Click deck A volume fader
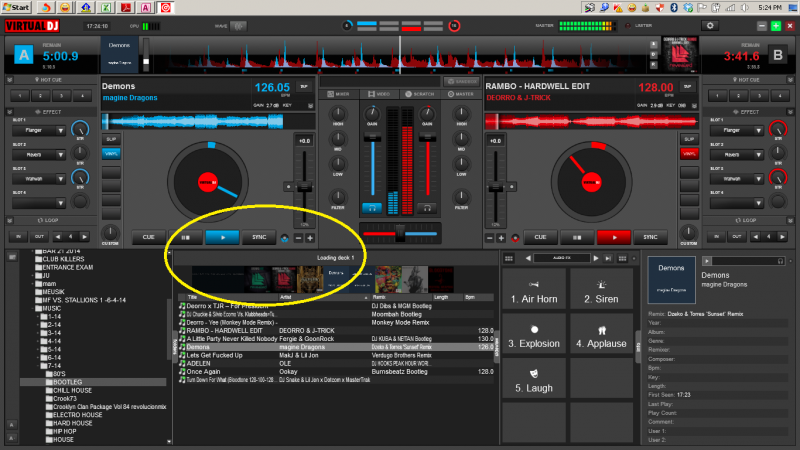The height and width of the screenshot is (450, 800). pyautogui.click(x=372, y=138)
